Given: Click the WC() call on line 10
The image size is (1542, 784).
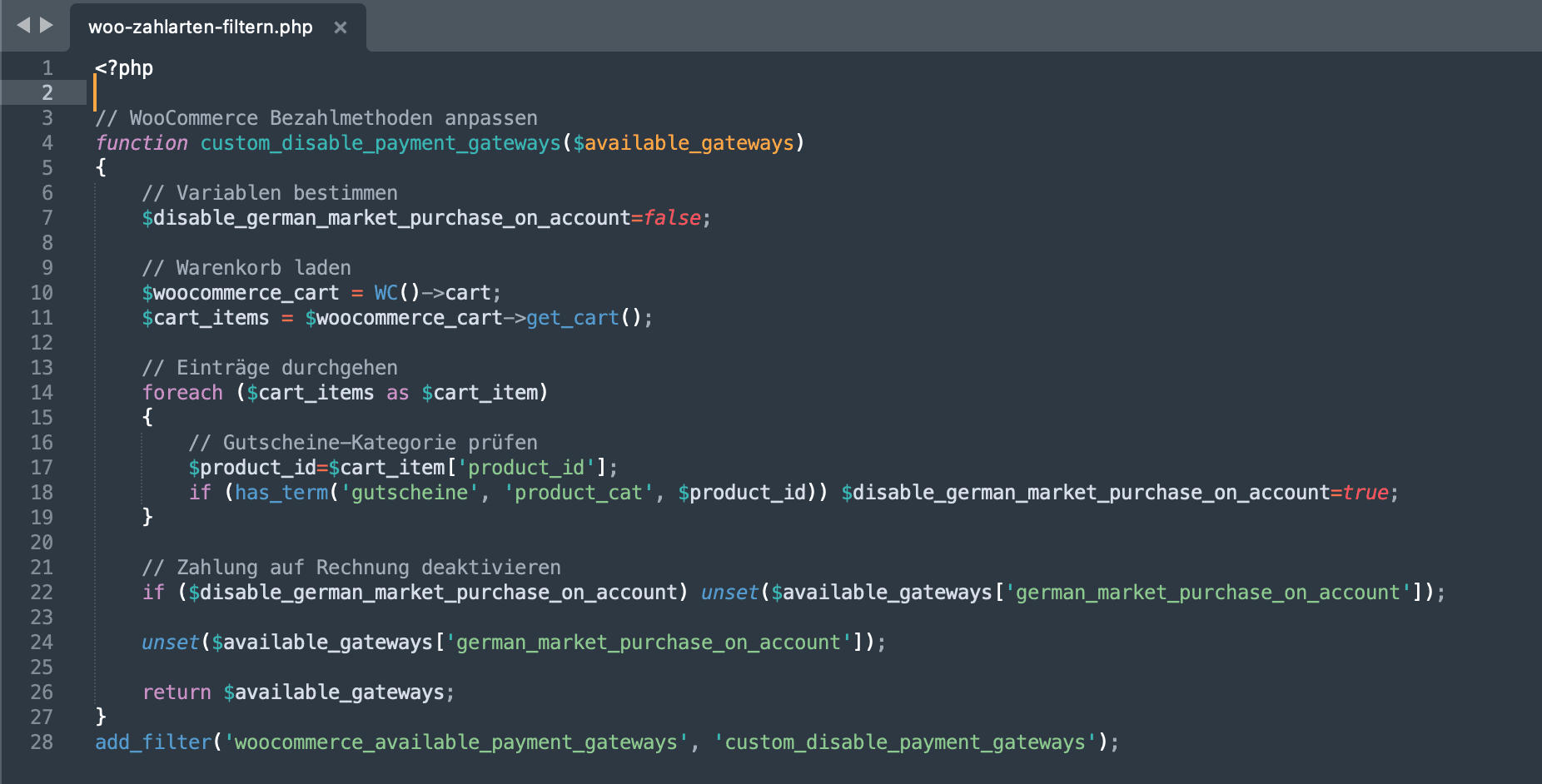Looking at the screenshot, I should 397,293.
